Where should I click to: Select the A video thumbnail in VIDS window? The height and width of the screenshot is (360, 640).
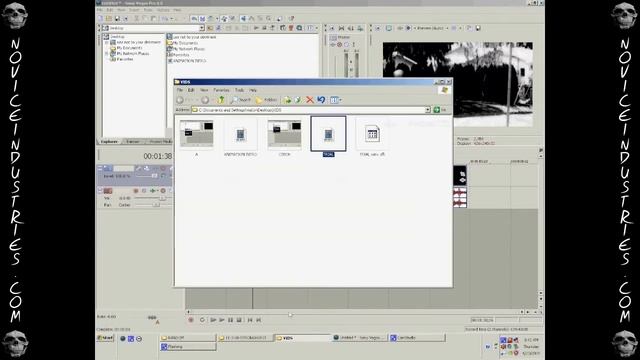pos(196,138)
